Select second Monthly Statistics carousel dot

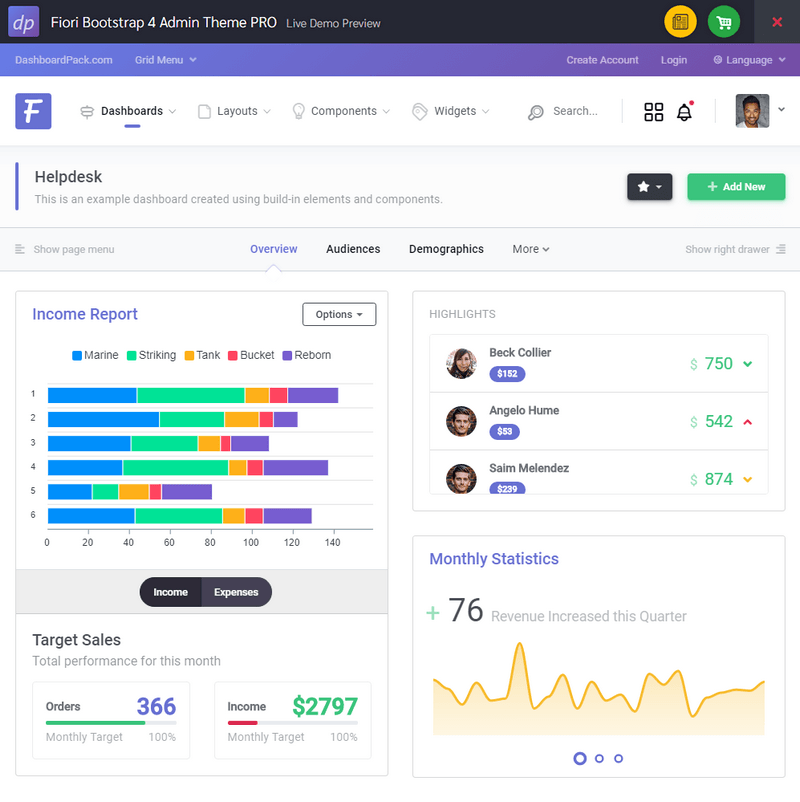click(599, 759)
